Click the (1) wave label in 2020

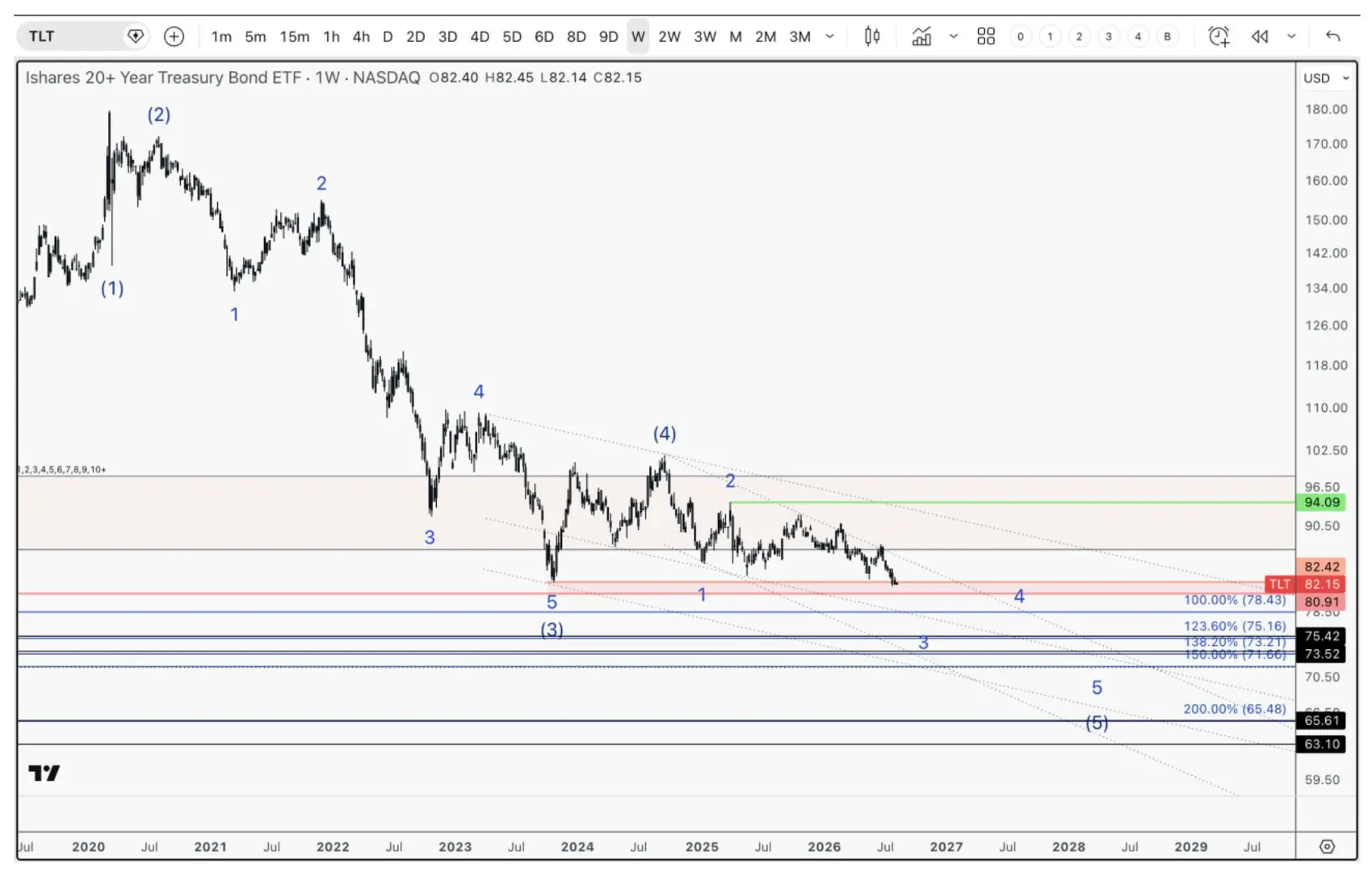(112, 288)
